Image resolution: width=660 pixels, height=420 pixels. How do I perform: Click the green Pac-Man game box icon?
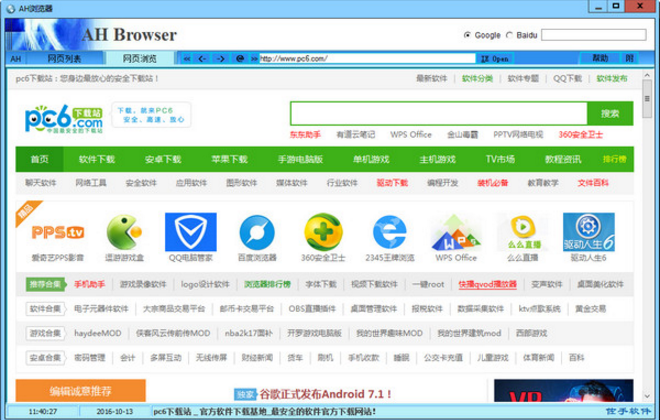pyautogui.click(x=124, y=232)
